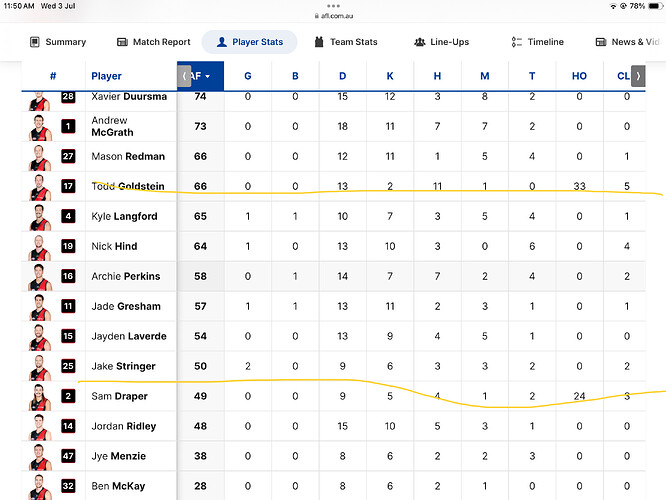Open Todd Goldstein's player profile
666x500 pixels.
pos(128,186)
